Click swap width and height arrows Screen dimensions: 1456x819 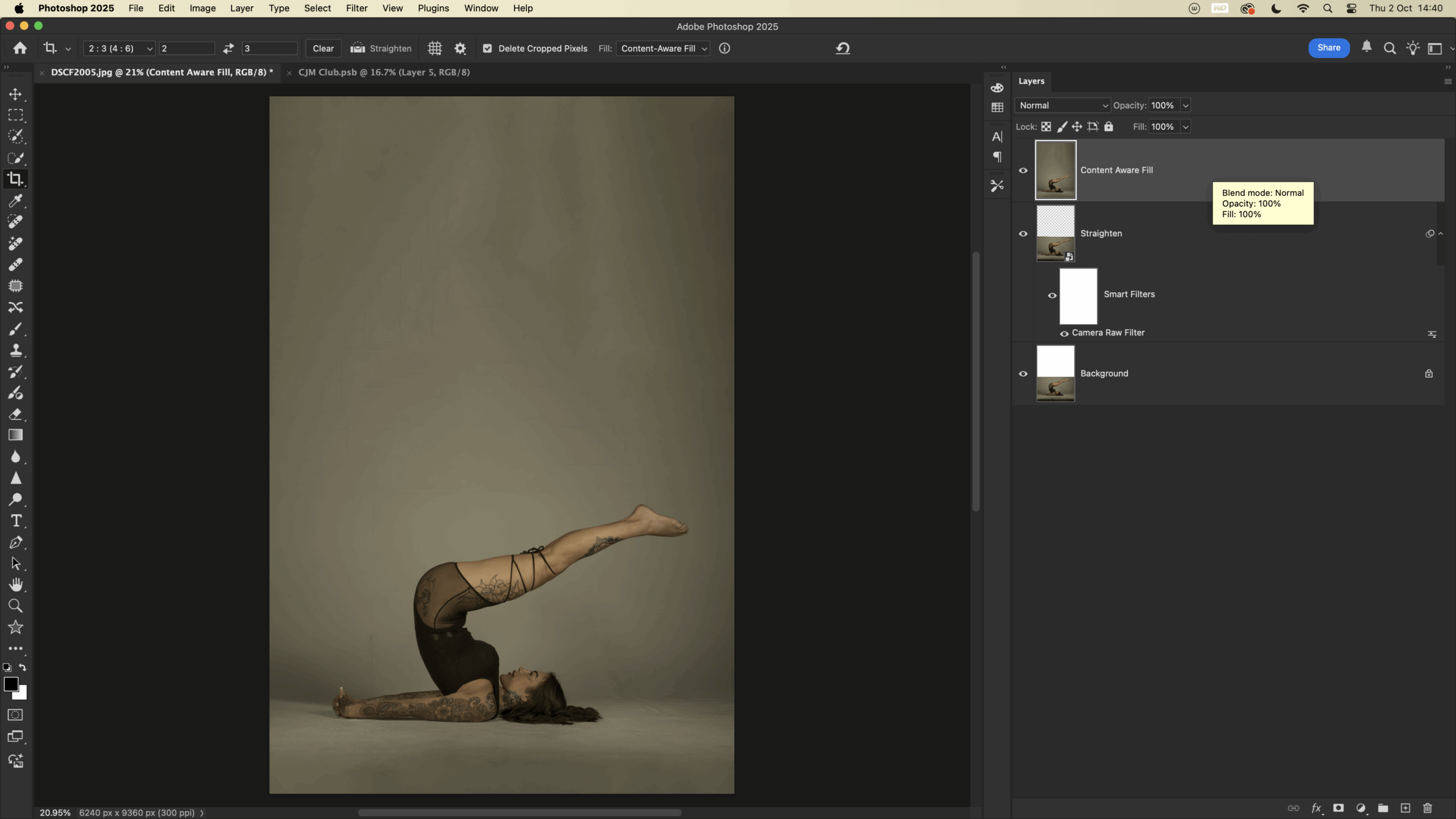[228, 48]
